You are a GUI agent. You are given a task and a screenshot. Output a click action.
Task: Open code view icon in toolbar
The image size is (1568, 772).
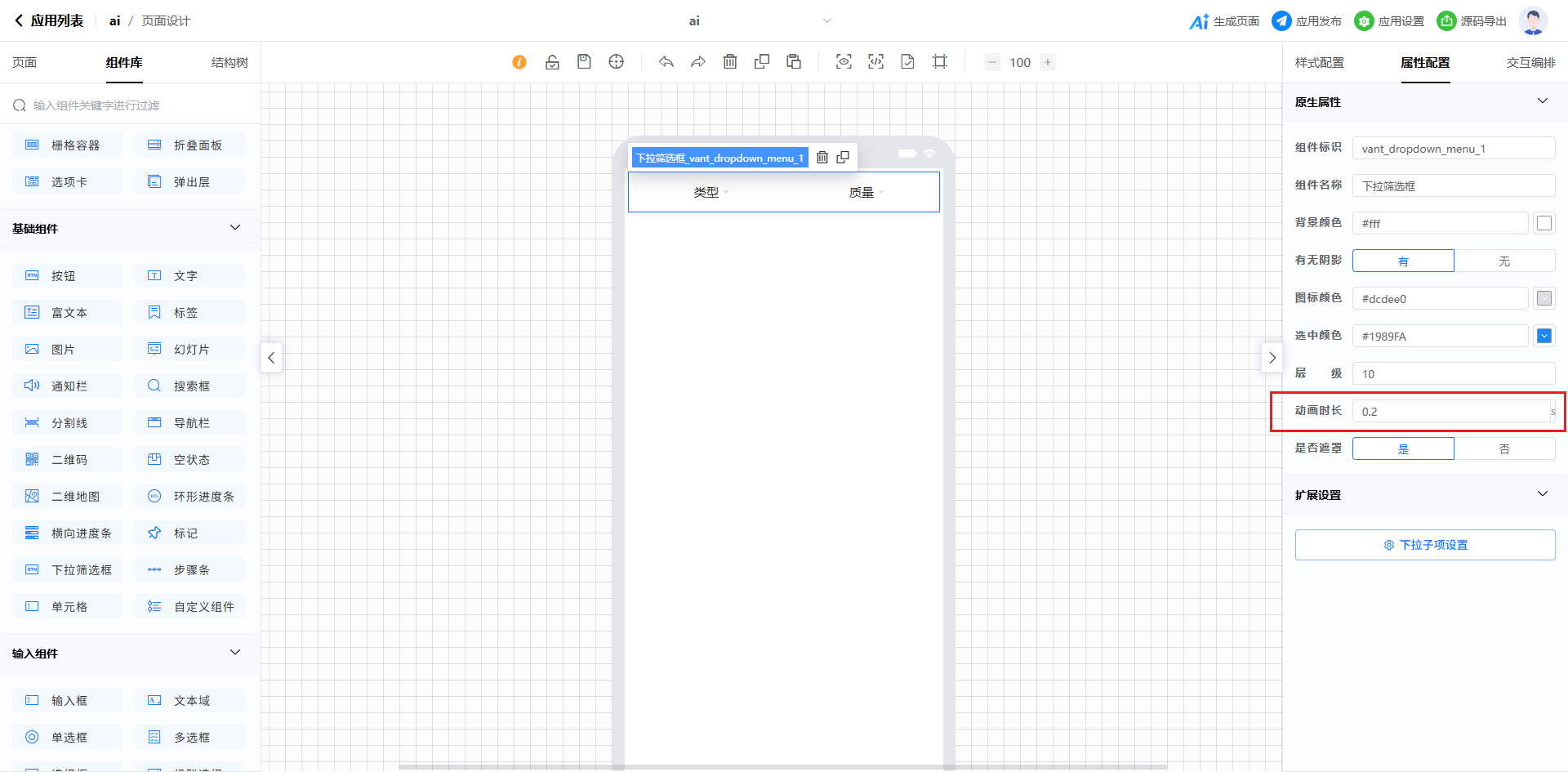click(875, 62)
